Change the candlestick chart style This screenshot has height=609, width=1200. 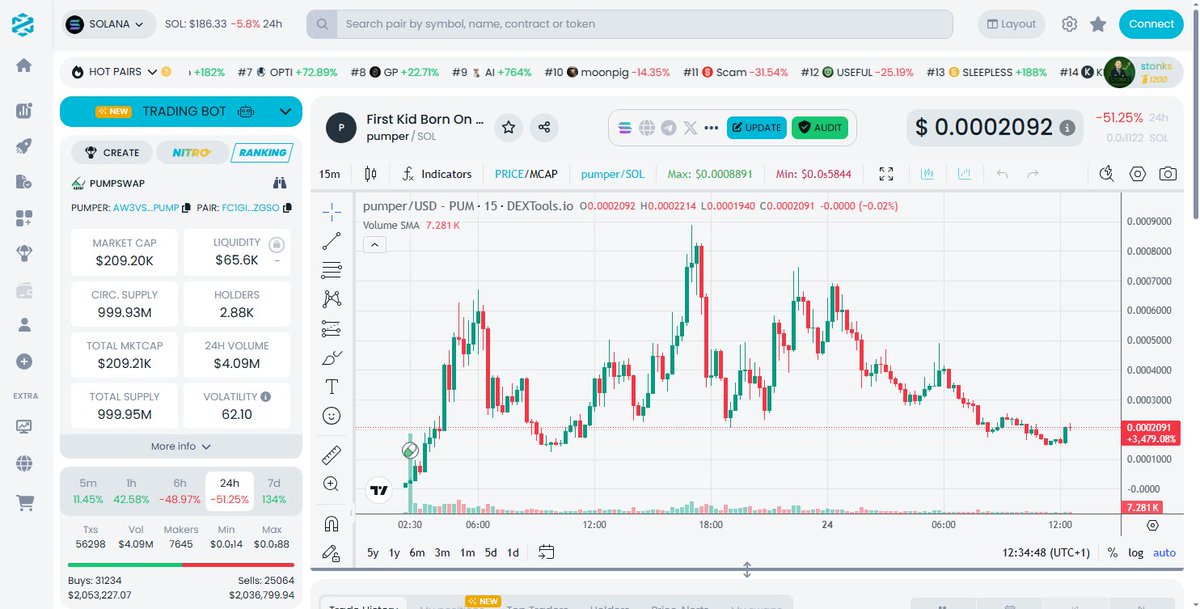pyautogui.click(x=371, y=174)
